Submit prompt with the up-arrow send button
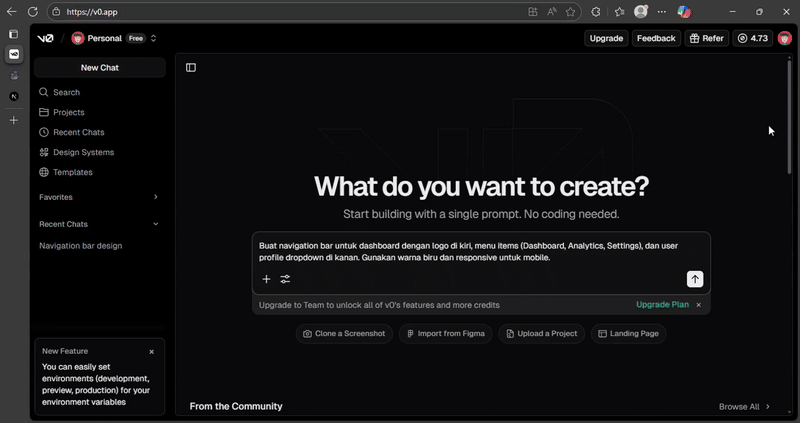Screen dimensions: 800x423 (x=695, y=279)
